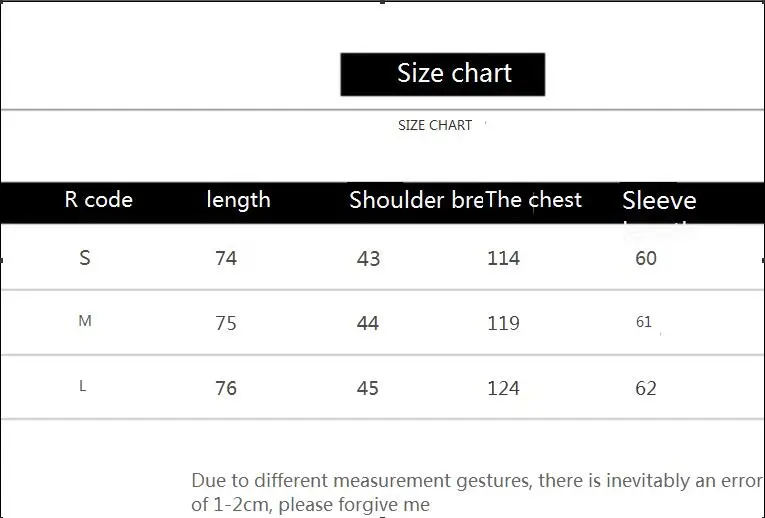Screen dimensions: 765x518
Task: Select the size L row label
Action: 82,386
